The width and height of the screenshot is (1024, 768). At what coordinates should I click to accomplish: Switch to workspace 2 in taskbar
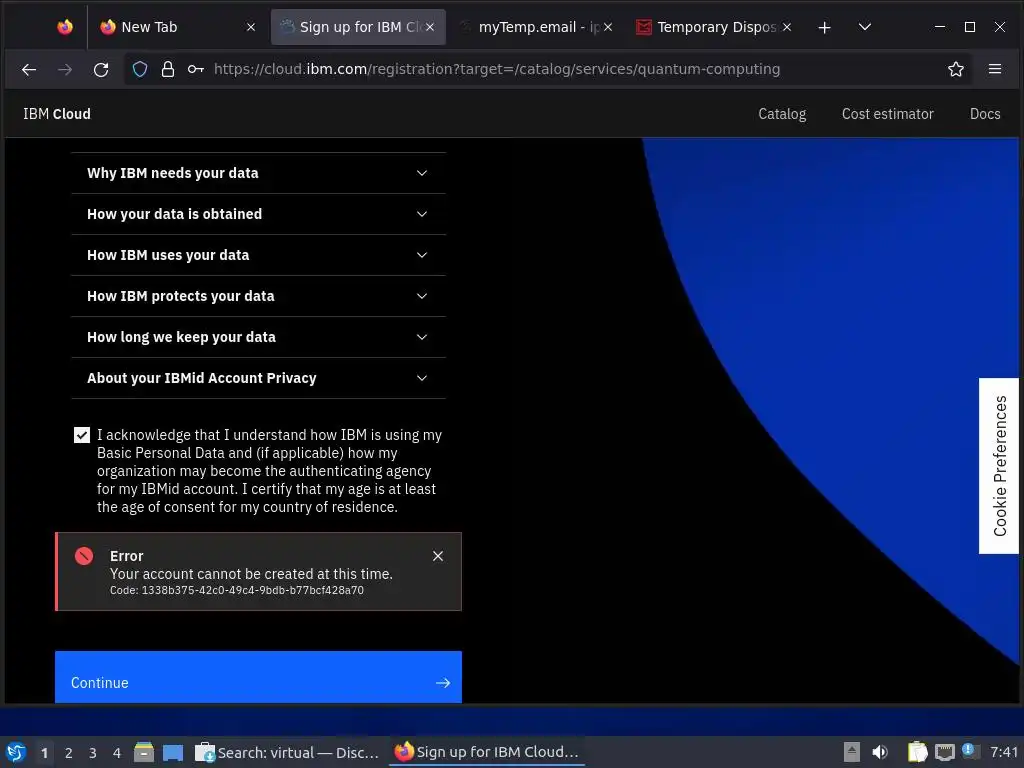tap(69, 753)
